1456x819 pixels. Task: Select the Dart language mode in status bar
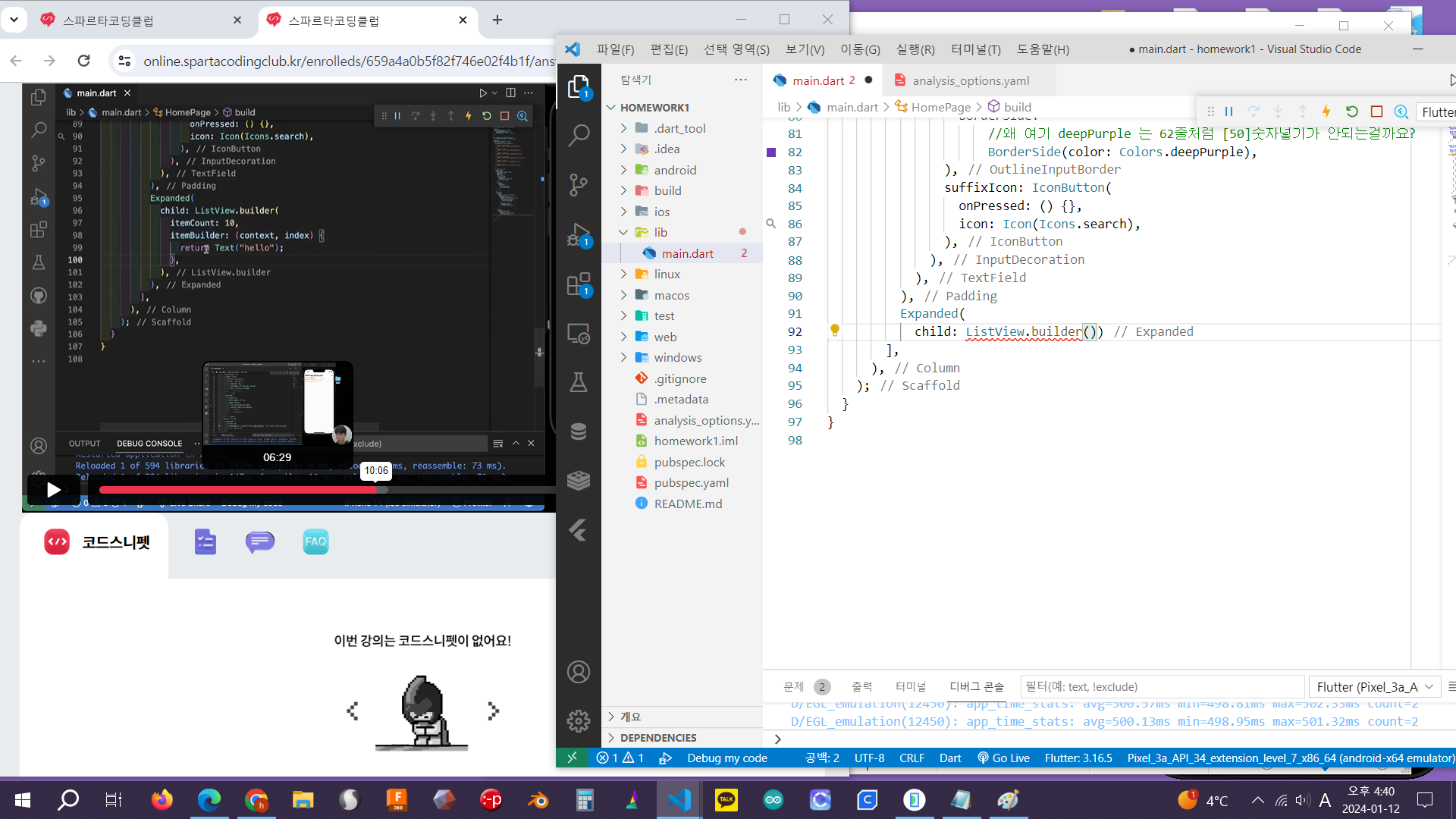pyautogui.click(x=950, y=758)
